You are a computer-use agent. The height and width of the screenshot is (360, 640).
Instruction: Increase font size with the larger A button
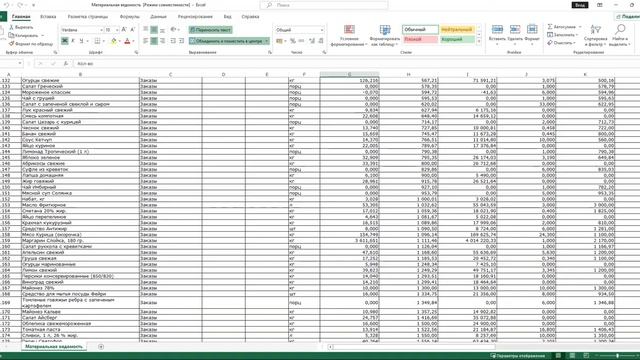(x=124, y=30)
